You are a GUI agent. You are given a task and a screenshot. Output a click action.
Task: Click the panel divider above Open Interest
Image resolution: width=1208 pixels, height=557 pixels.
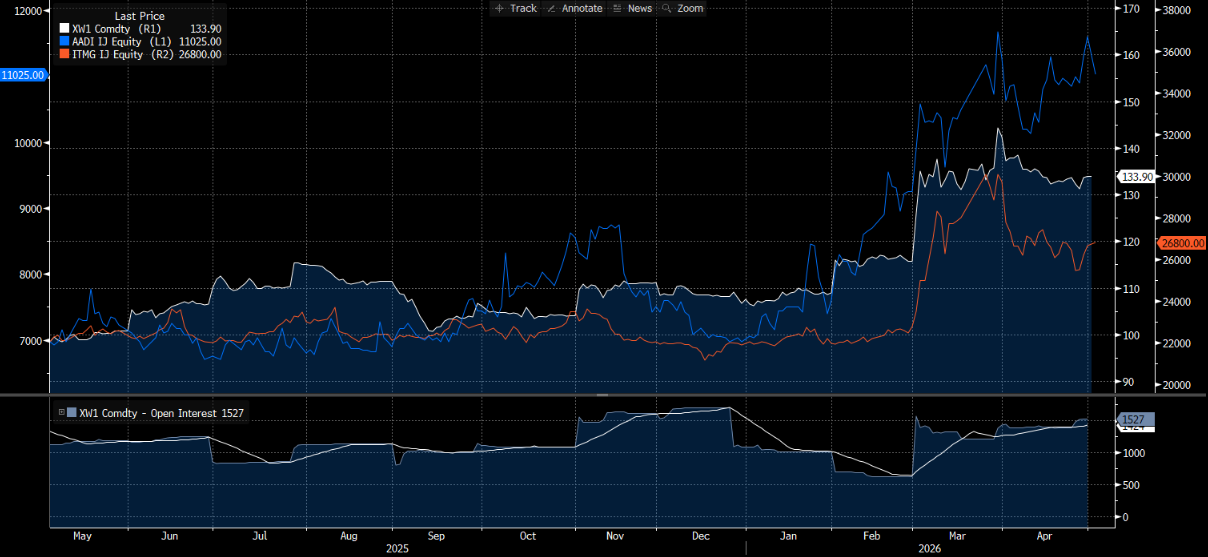click(x=603, y=395)
